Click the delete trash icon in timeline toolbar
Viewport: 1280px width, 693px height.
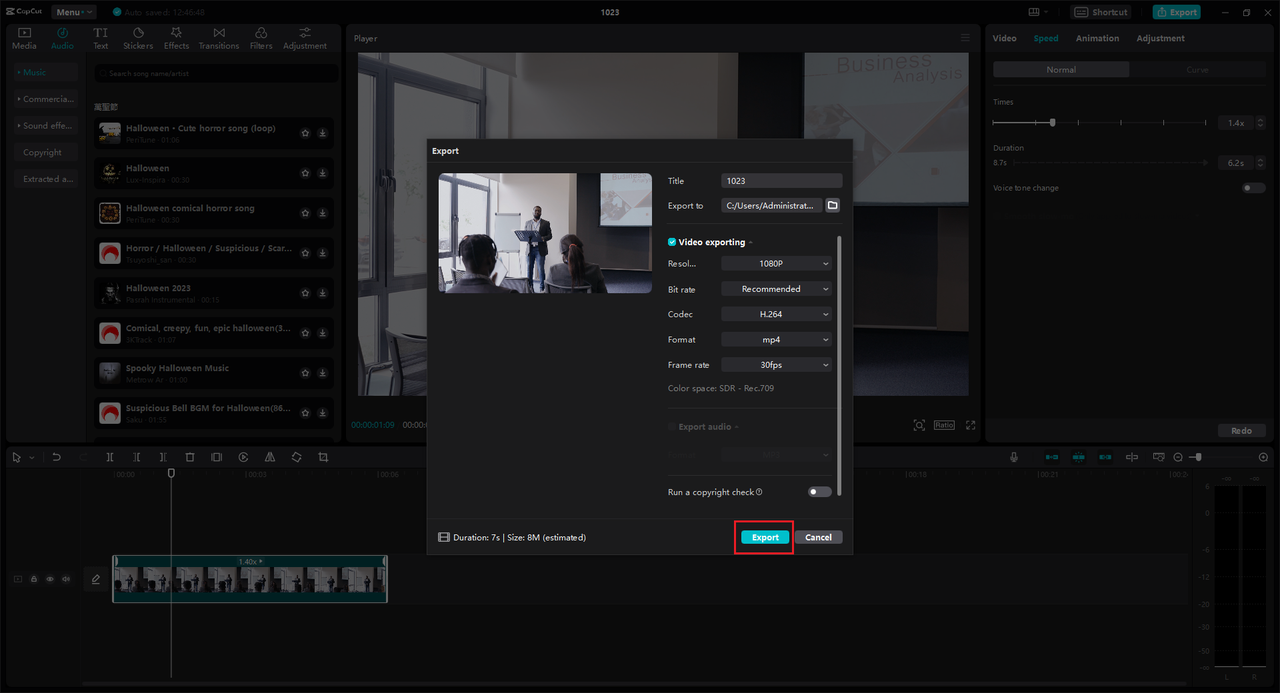[x=190, y=457]
